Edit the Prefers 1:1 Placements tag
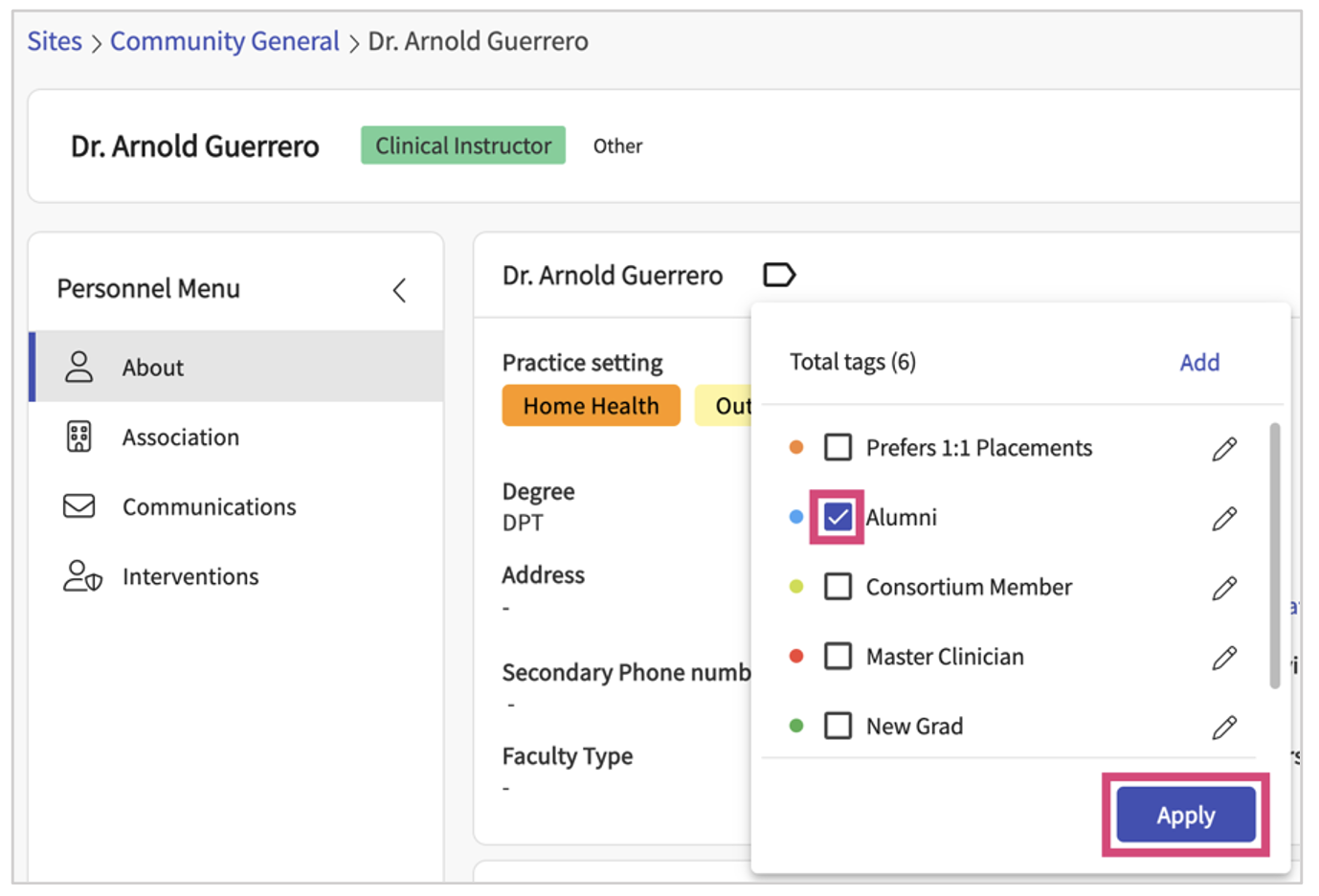Viewport: 1319px width, 896px height. pos(1223,449)
